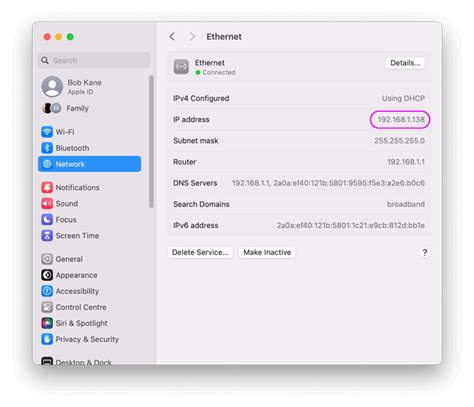Click the Network globe icon
Viewport: 474px width, 407px height.
pyautogui.click(x=47, y=164)
